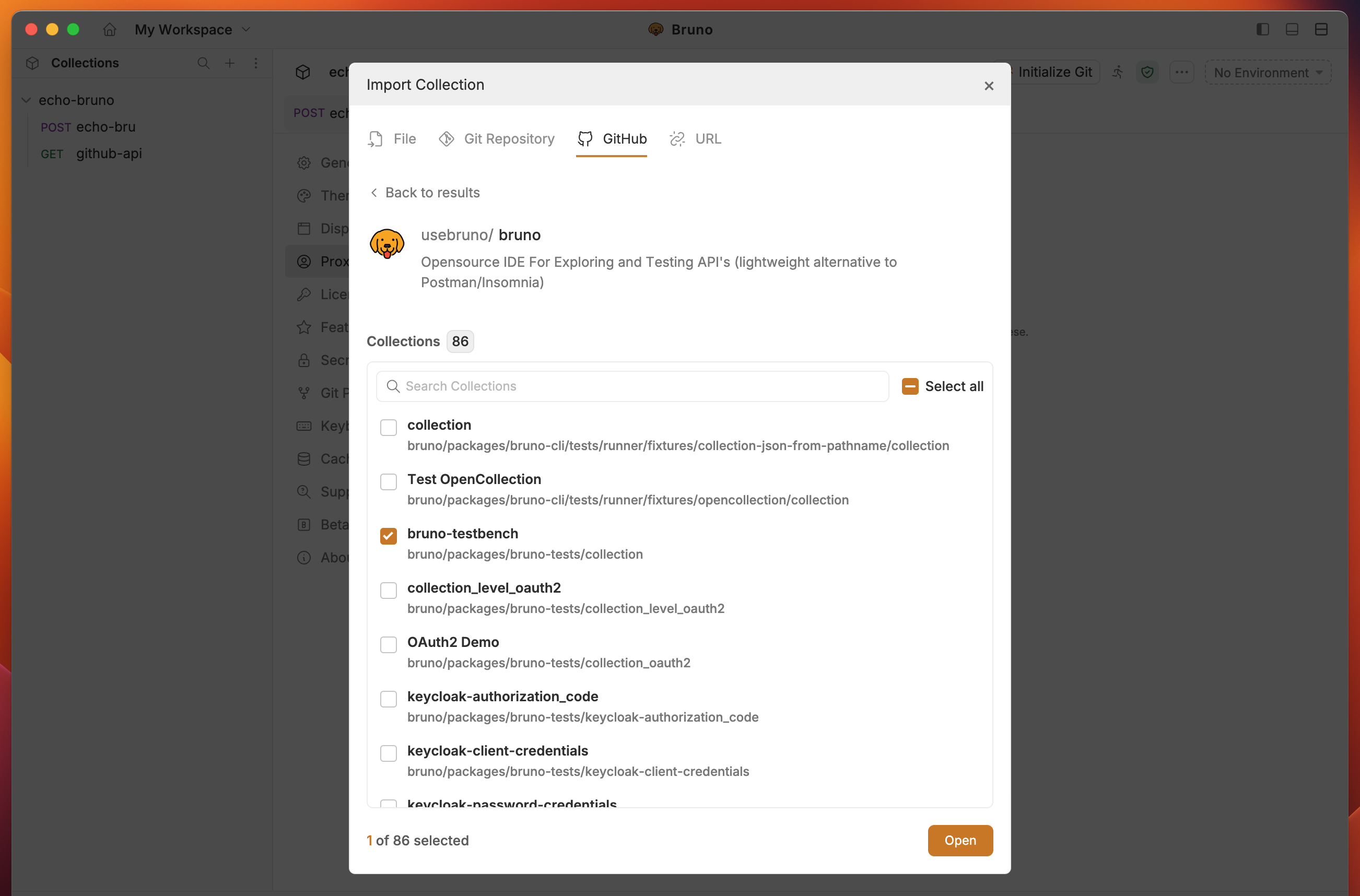Check the keycloak-client-credentials checkbox
Viewport: 1360px width, 896px height.
coord(389,753)
